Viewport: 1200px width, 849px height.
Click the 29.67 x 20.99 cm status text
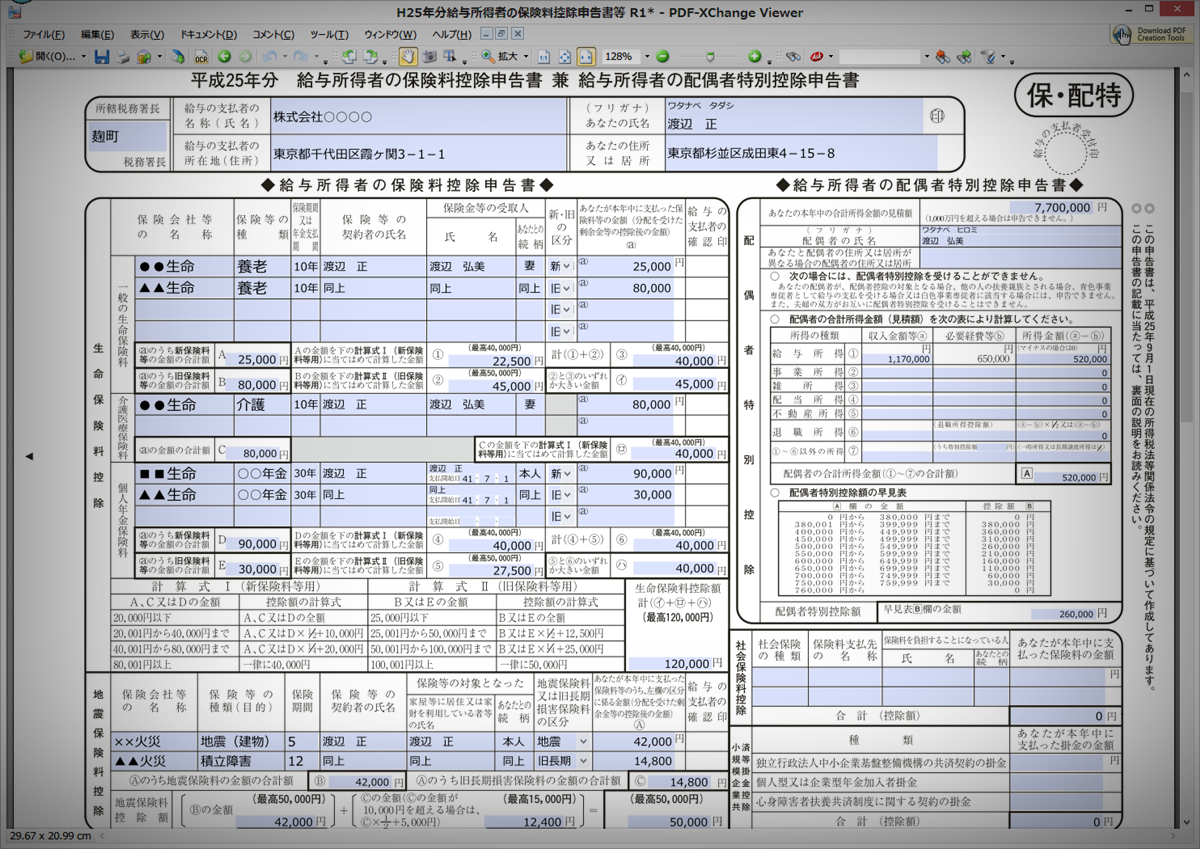pyautogui.click(x=50, y=836)
